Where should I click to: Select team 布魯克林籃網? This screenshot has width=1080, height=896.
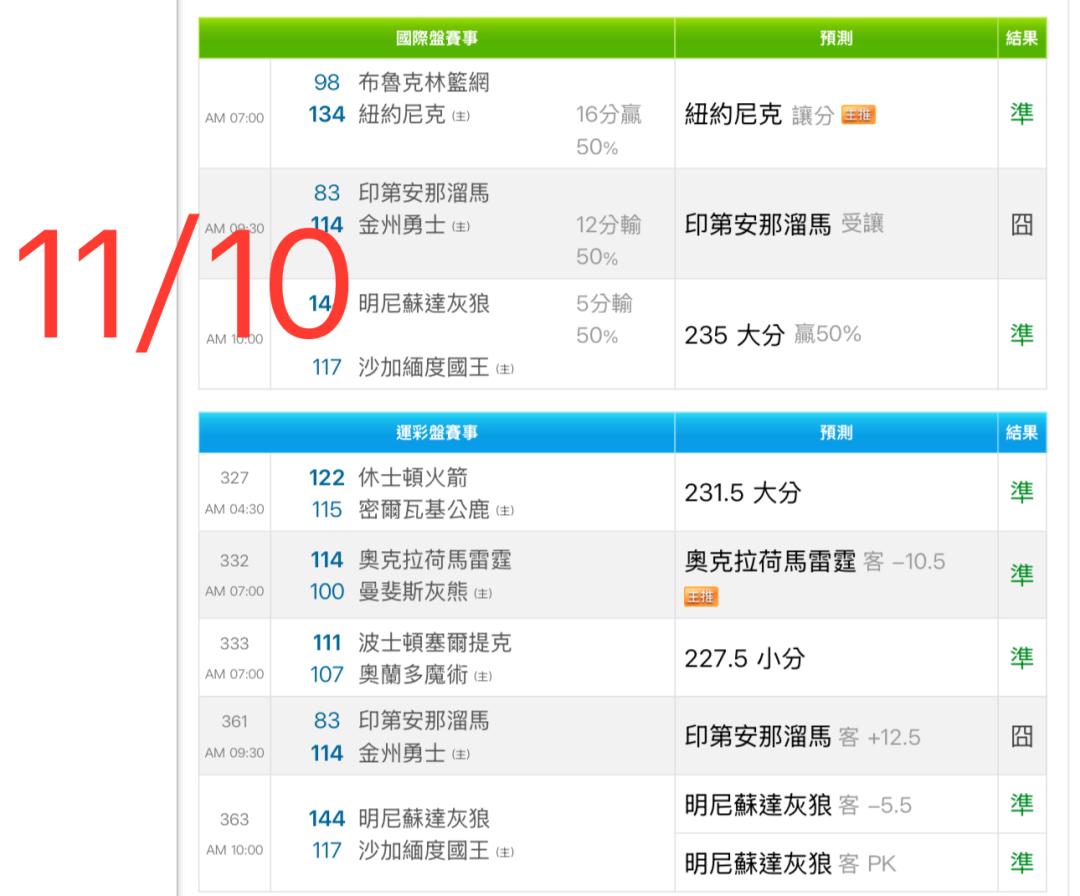point(424,83)
